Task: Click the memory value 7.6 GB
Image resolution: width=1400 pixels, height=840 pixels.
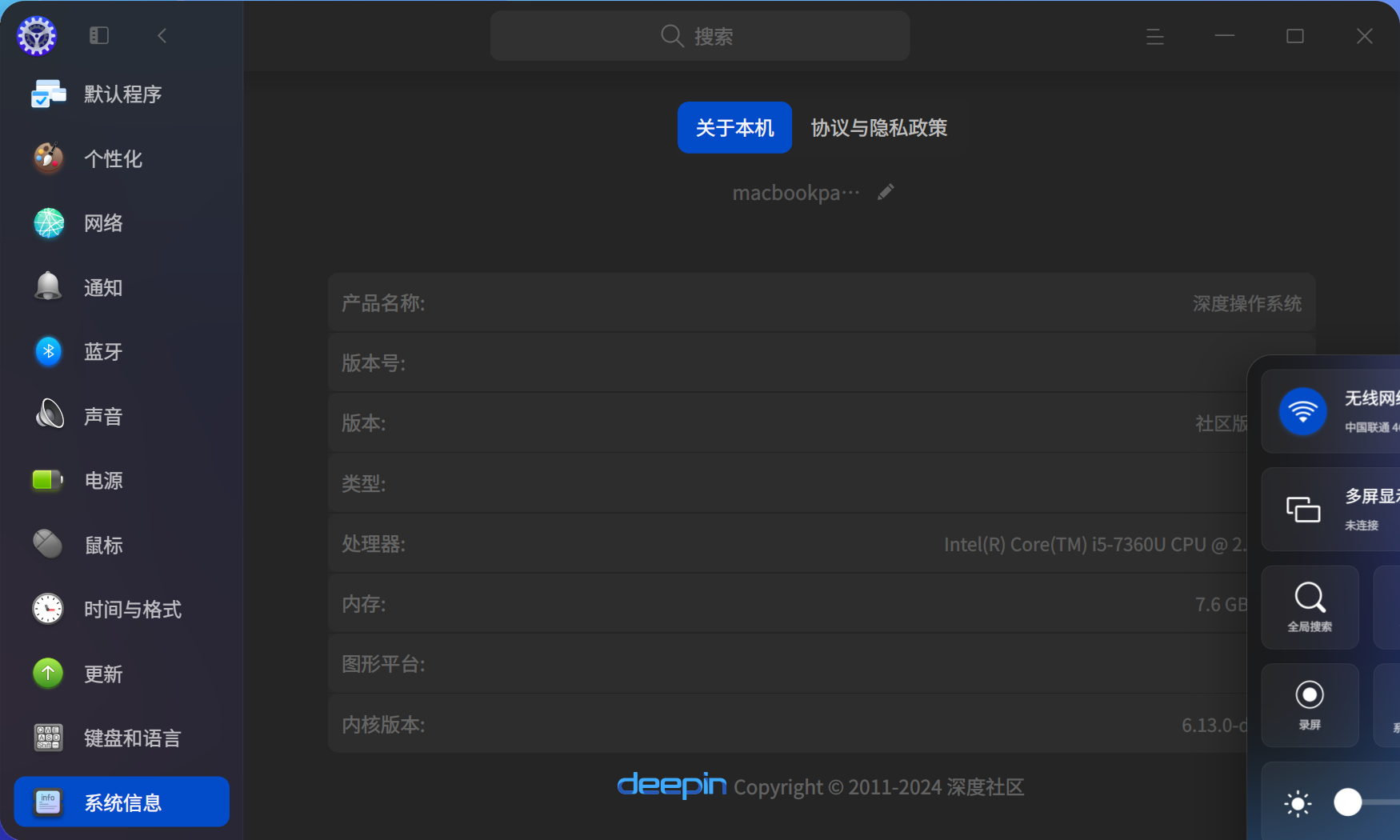Action: pos(1221,604)
